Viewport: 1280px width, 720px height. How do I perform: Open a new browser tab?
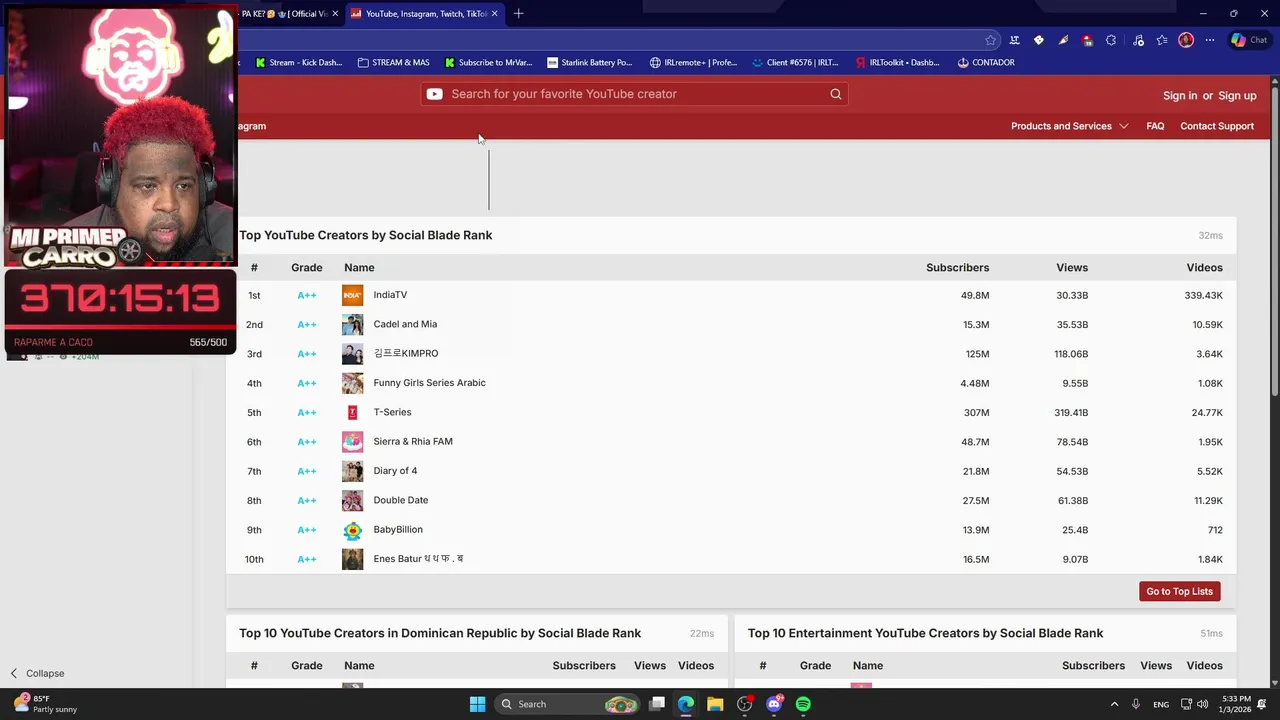click(x=519, y=13)
